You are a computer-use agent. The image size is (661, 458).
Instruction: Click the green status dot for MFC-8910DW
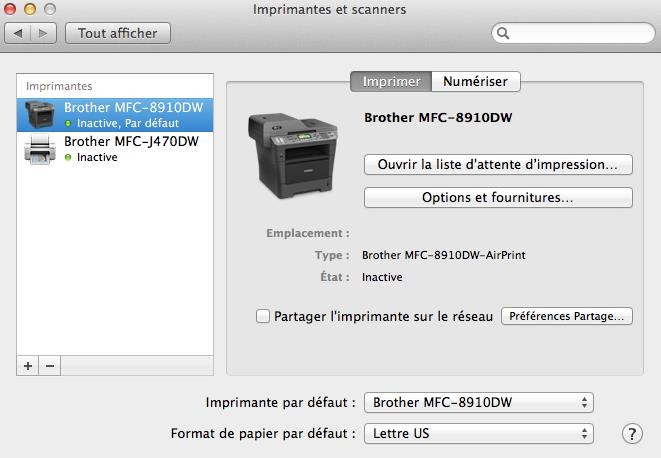point(68,124)
